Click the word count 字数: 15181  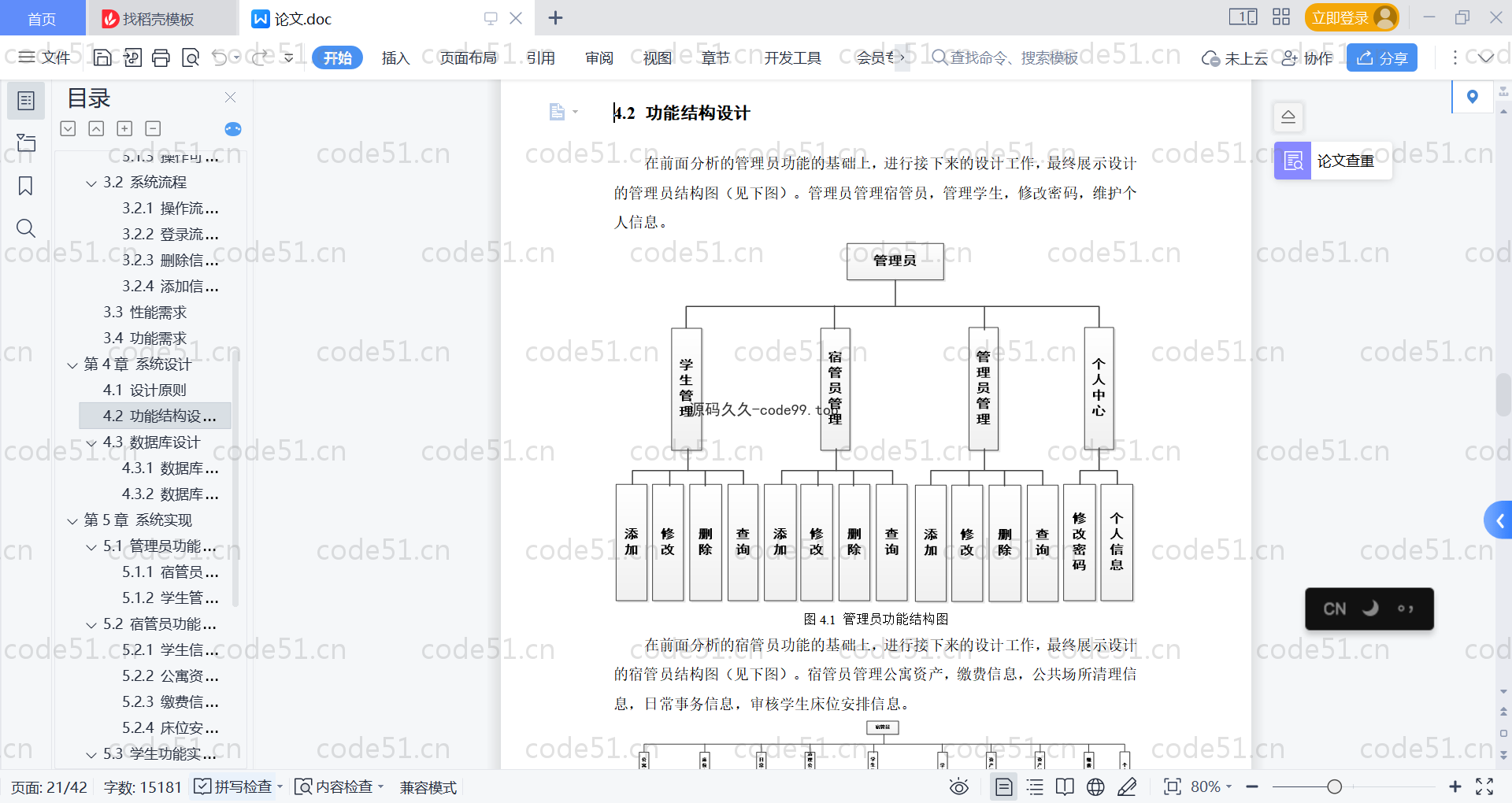tap(143, 786)
